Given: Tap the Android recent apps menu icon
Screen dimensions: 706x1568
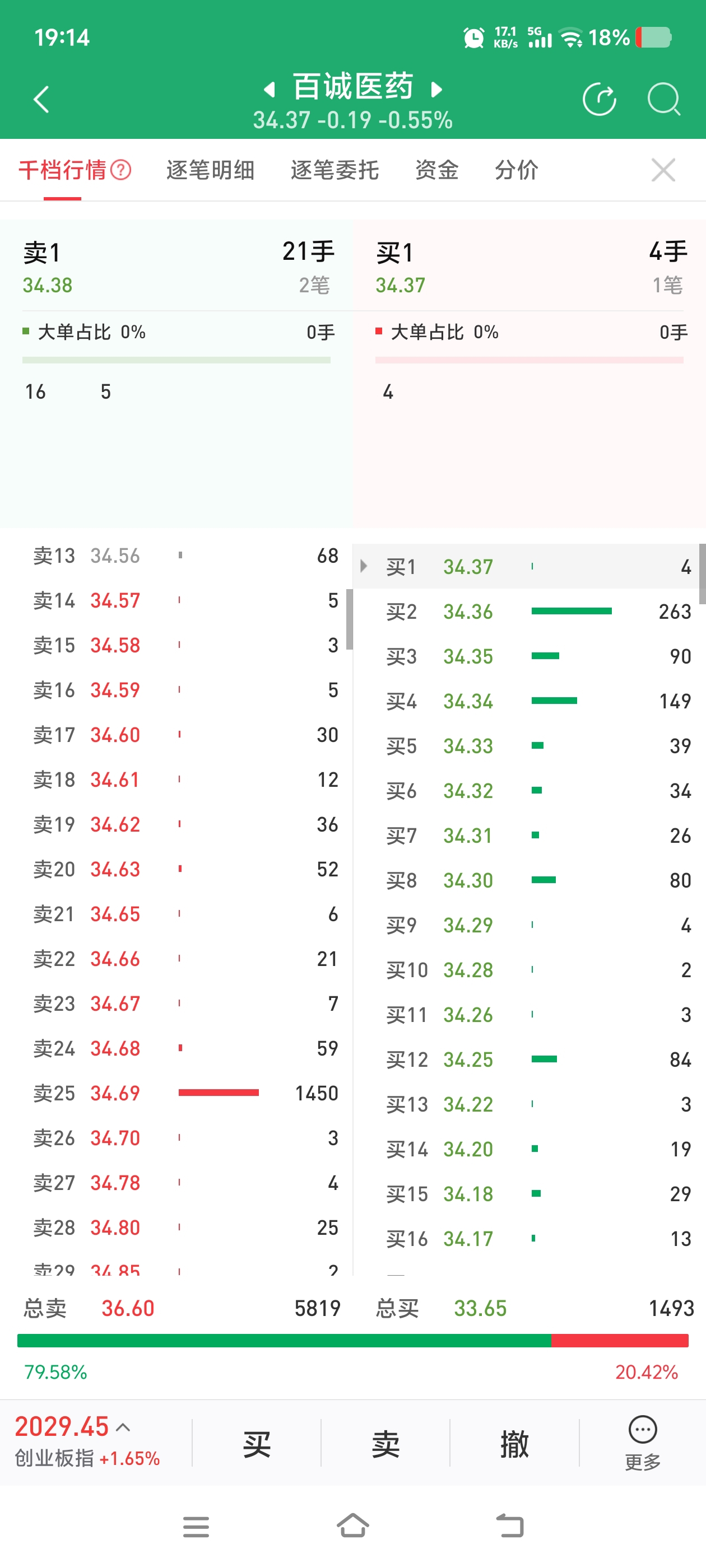Looking at the screenshot, I should tap(196, 1527).
